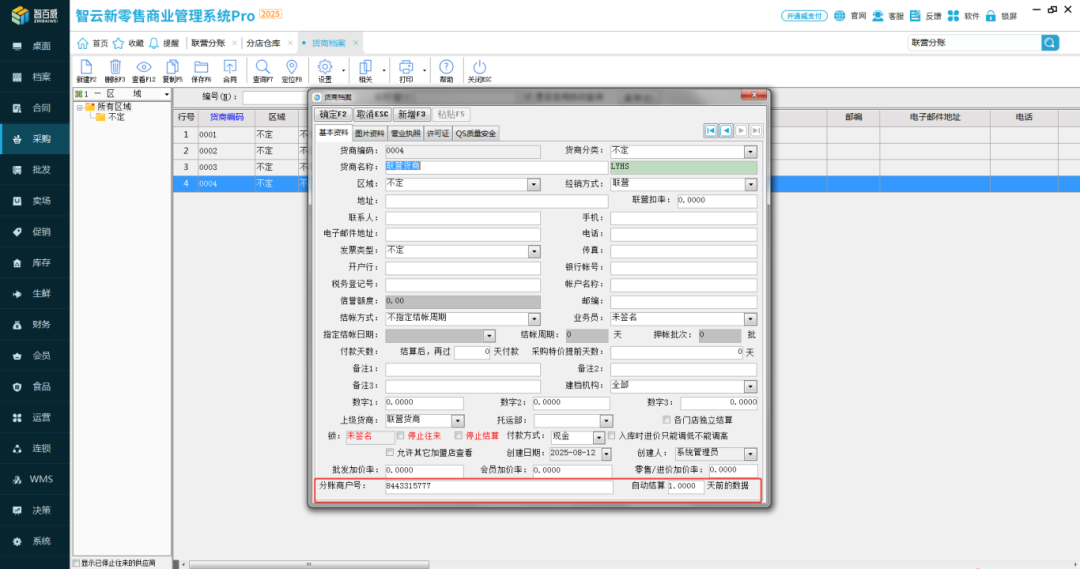The image size is (1080, 569).
Task: Open the 上级货商 dropdown
Action: coord(457,420)
